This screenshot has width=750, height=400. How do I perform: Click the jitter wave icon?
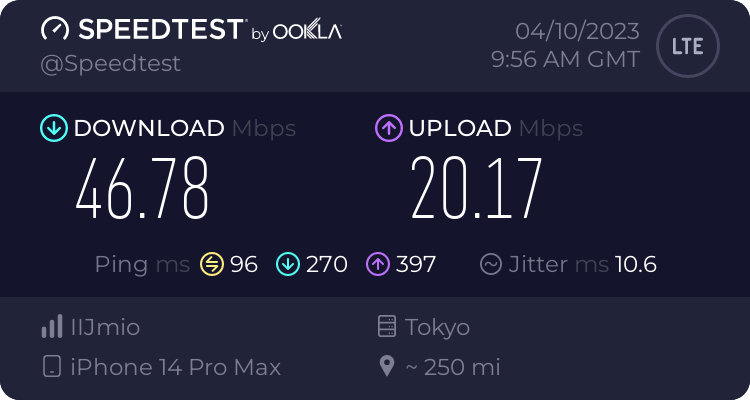[x=491, y=264]
